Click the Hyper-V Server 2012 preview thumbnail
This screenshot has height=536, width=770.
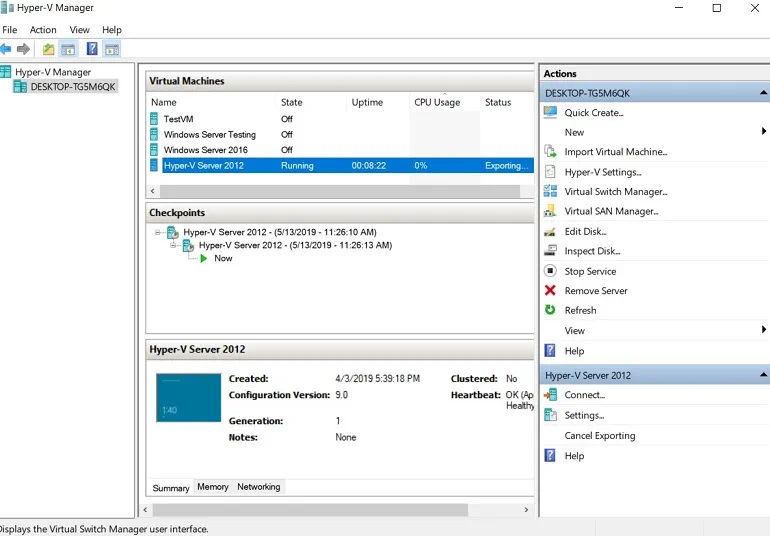[x=188, y=397]
